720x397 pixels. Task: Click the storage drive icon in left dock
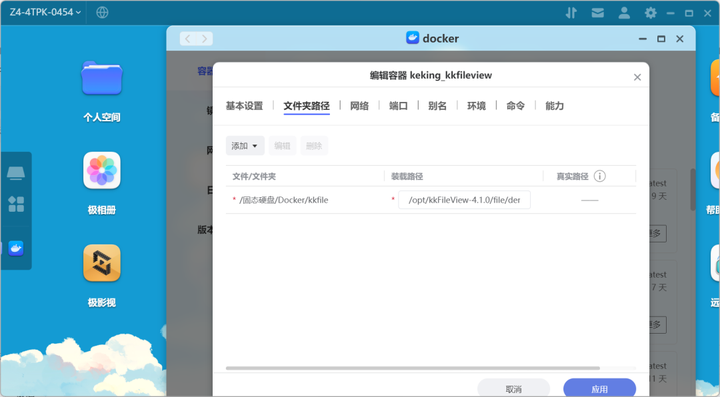(x=16, y=173)
